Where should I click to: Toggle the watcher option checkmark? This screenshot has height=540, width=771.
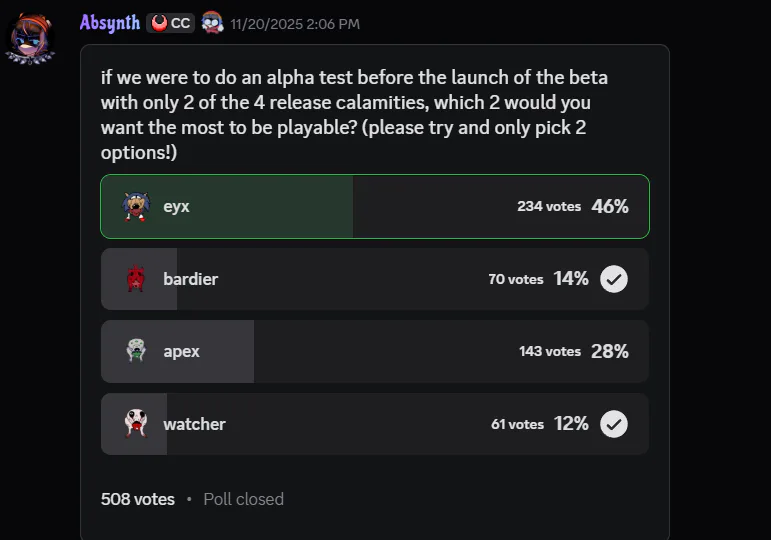pyautogui.click(x=614, y=424)
